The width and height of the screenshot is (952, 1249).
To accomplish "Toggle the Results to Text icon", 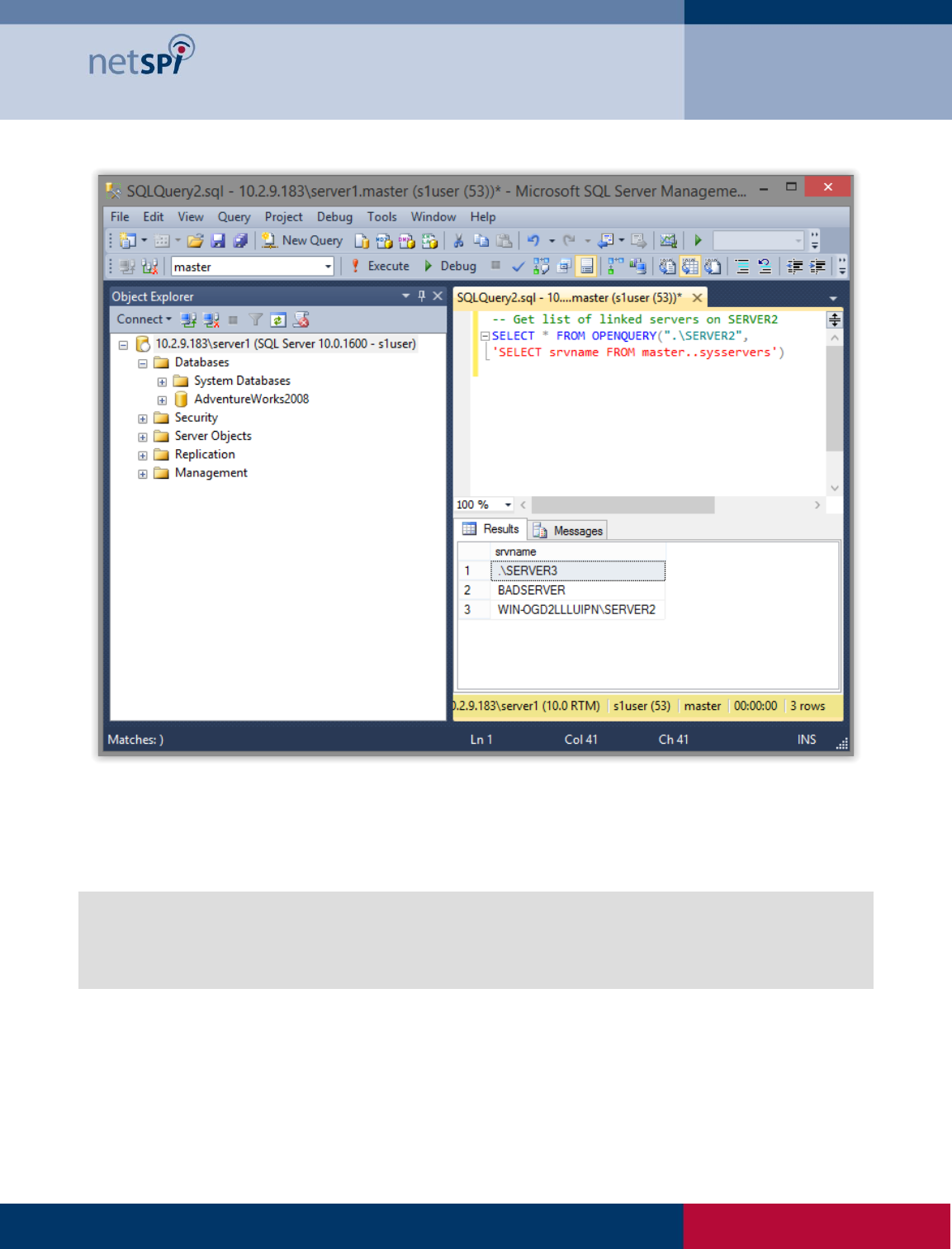I will [x=667, y=267].
